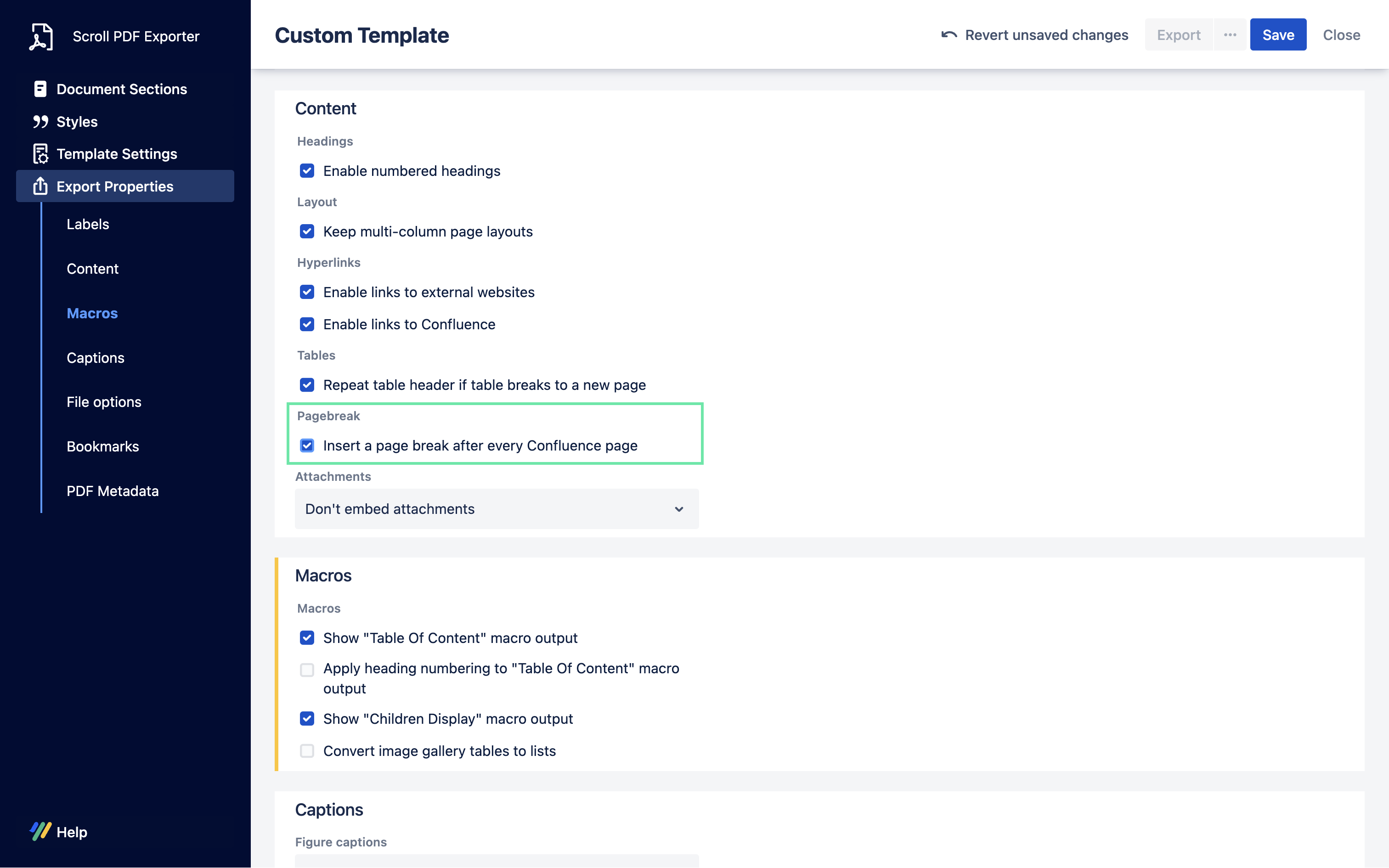Go to the Captions sidebar item
The height and width of the screenshot is (868, 1389).
point(95,358)
